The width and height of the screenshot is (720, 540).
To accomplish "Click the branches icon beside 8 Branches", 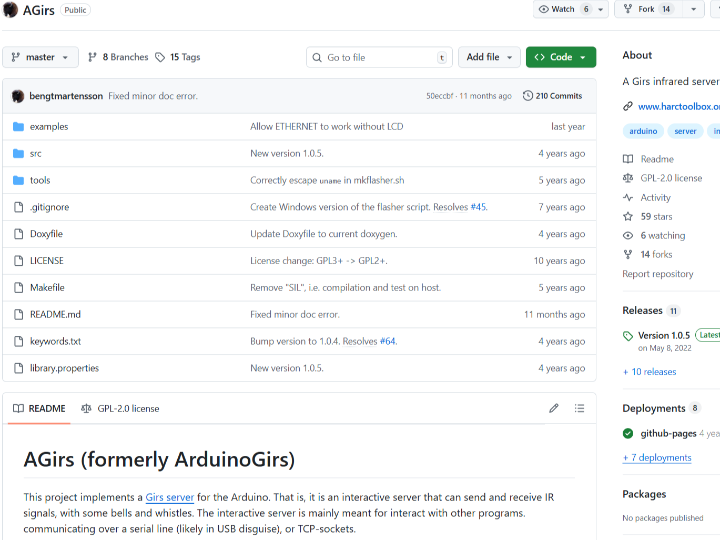I will (x=93, y=57).
